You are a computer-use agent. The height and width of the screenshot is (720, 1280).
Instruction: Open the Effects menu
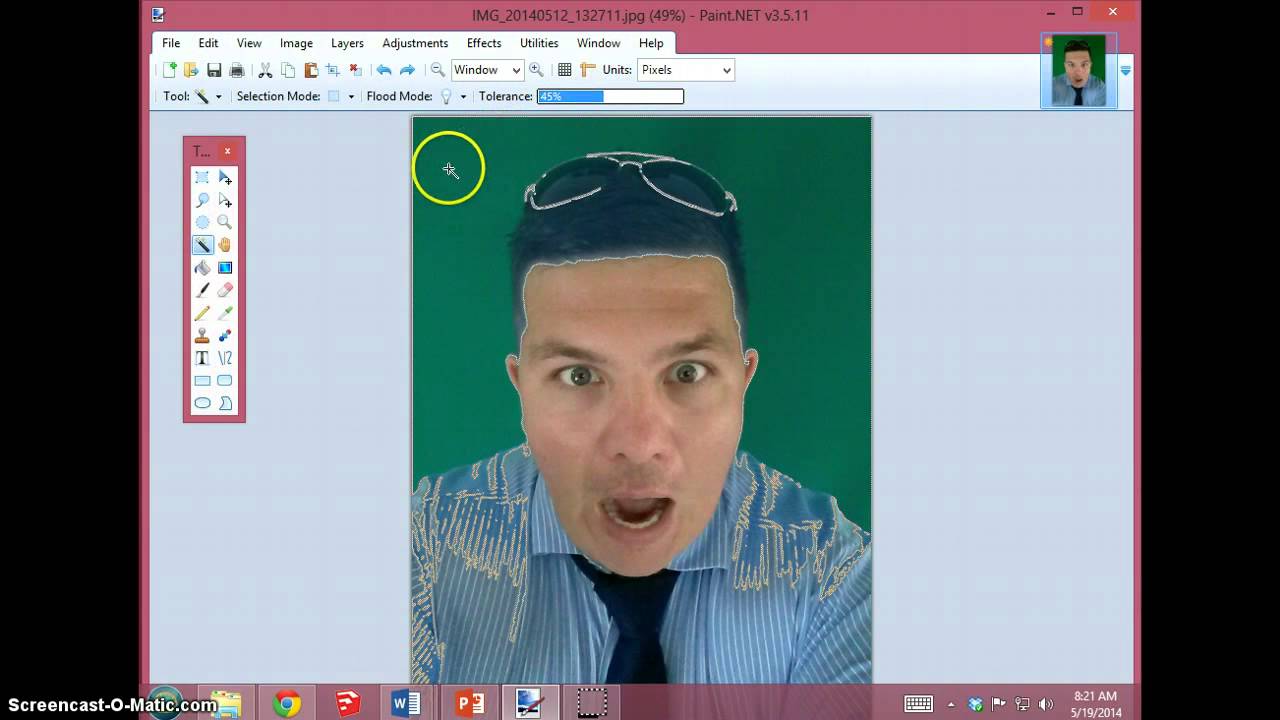484,43
